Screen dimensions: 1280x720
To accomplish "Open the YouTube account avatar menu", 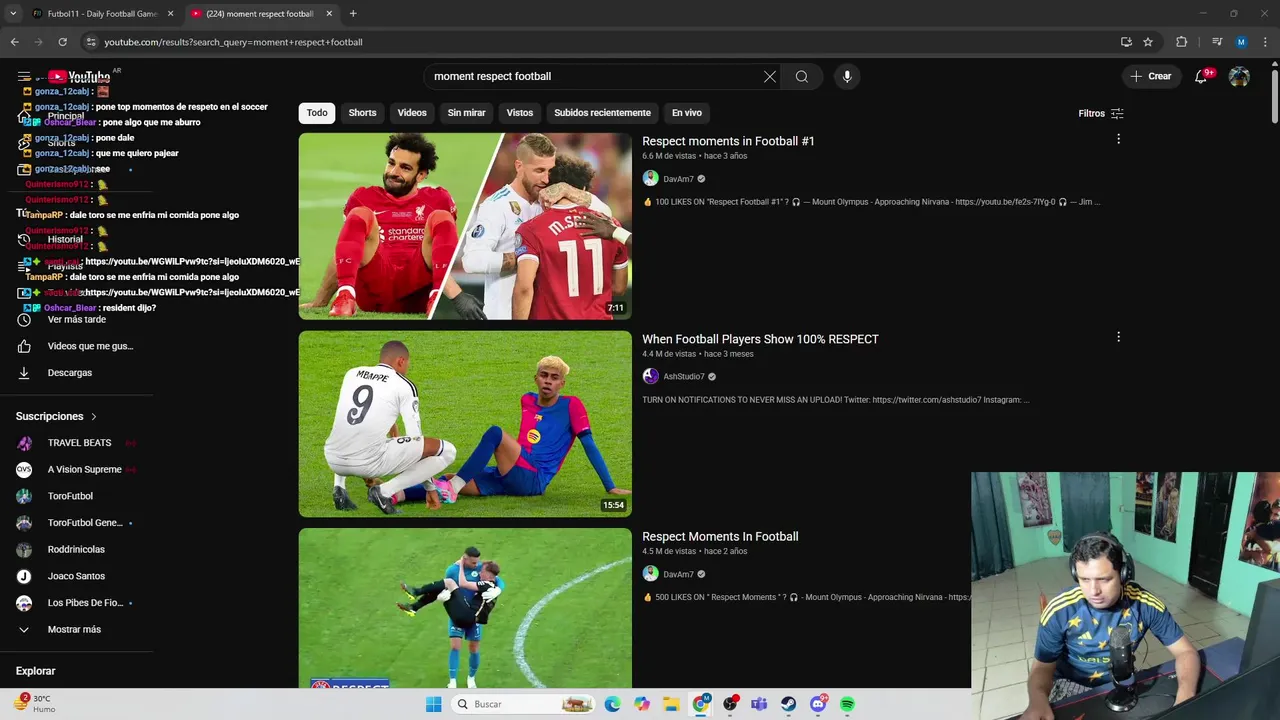I will point(1239,77).
